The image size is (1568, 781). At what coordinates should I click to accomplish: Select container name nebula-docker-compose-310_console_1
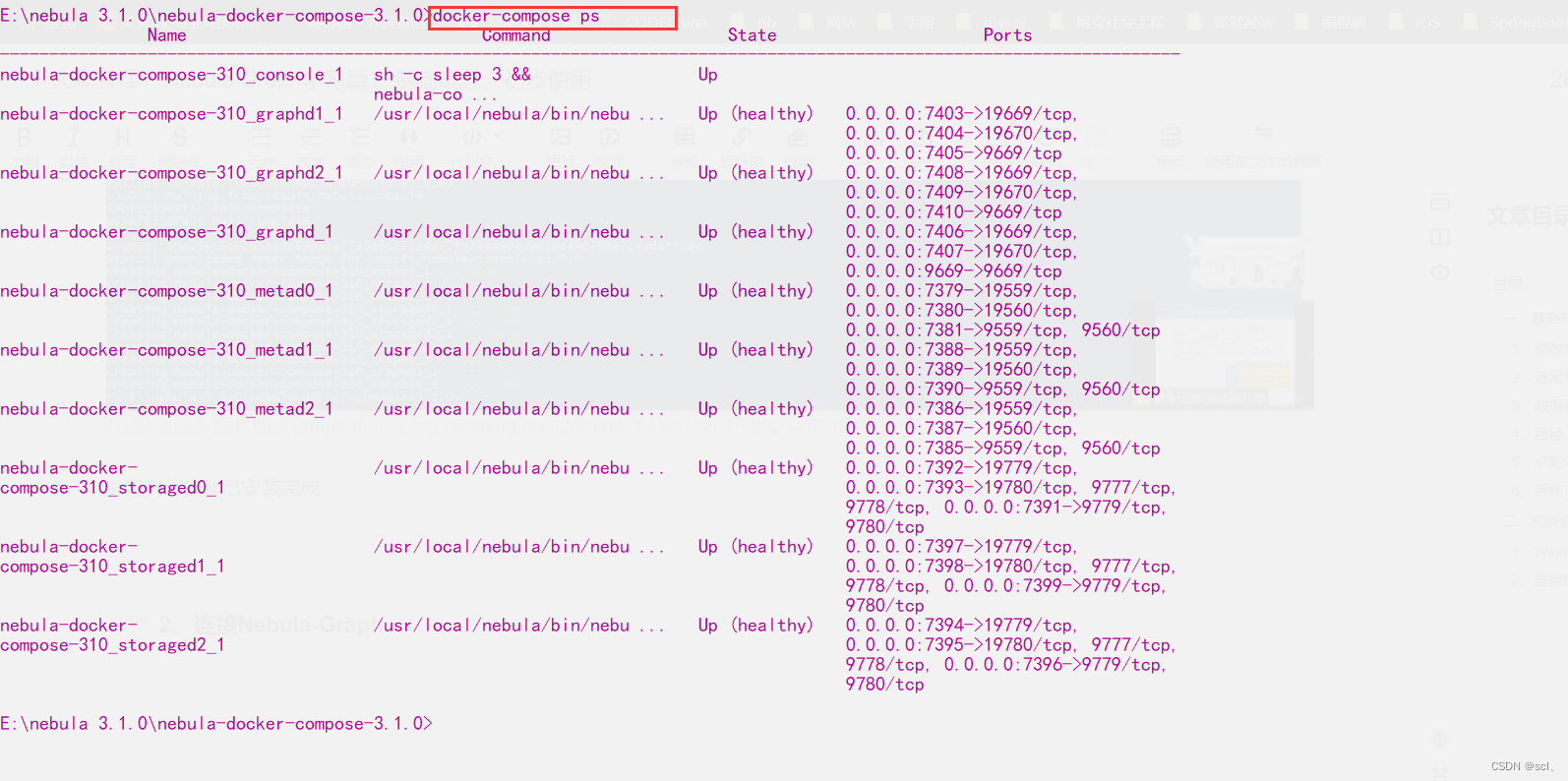pyautogui.click(x=171, y=75)
